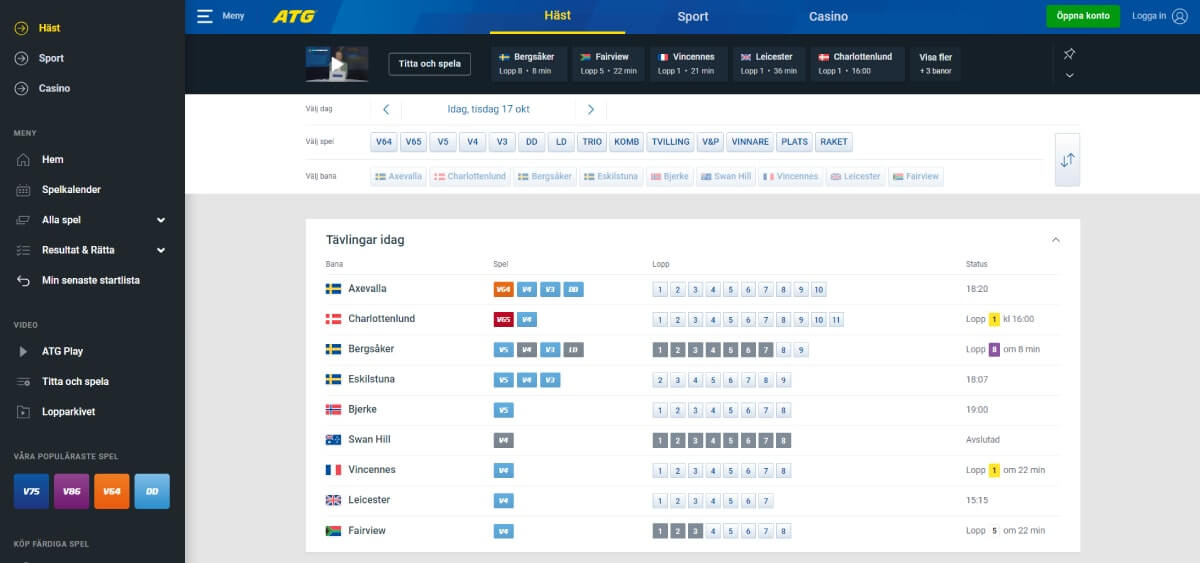Toggle V64 game filter
Image resolution: width=1200 pixels, height=563 pixels.
384,142
